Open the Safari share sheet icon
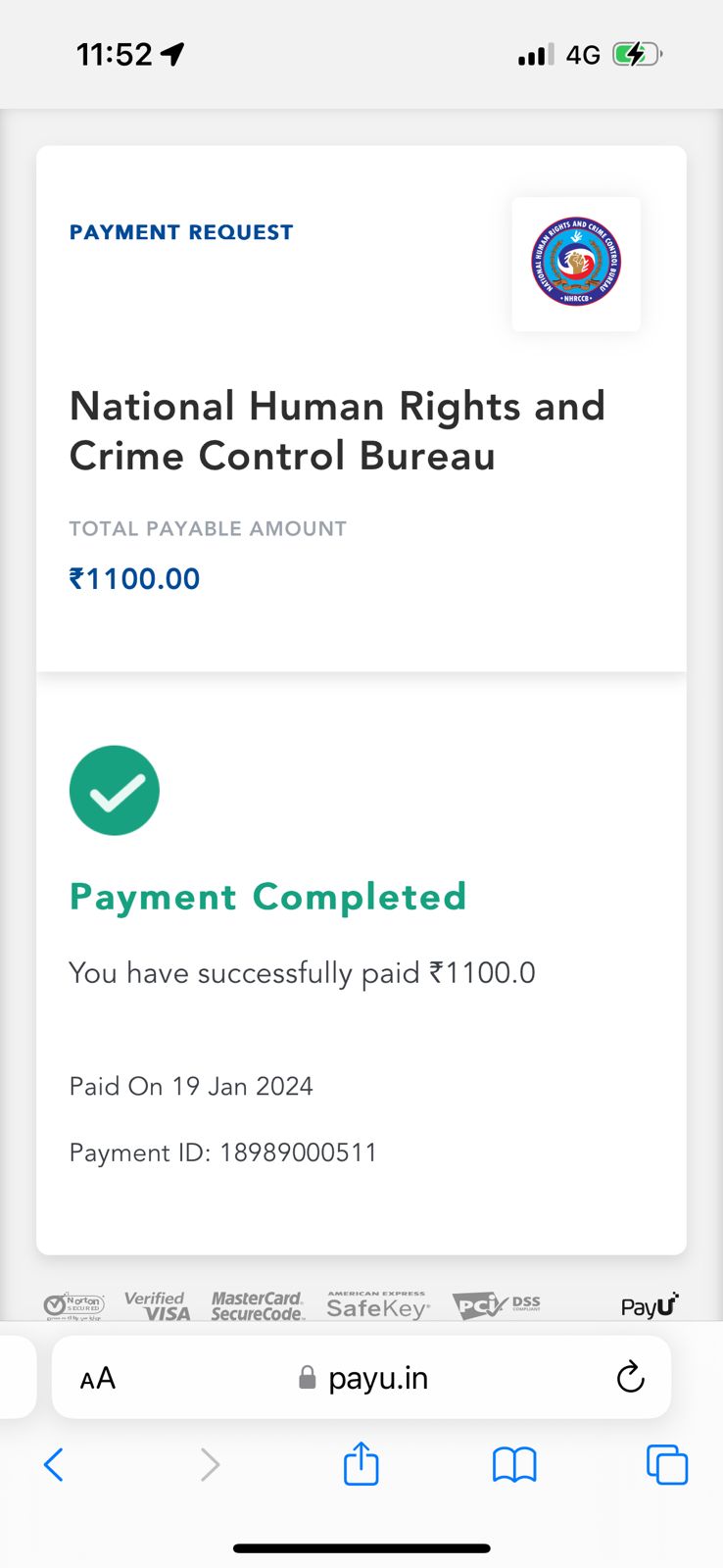This screenshot has height=1568, width=723. [x=361, y=1464]
